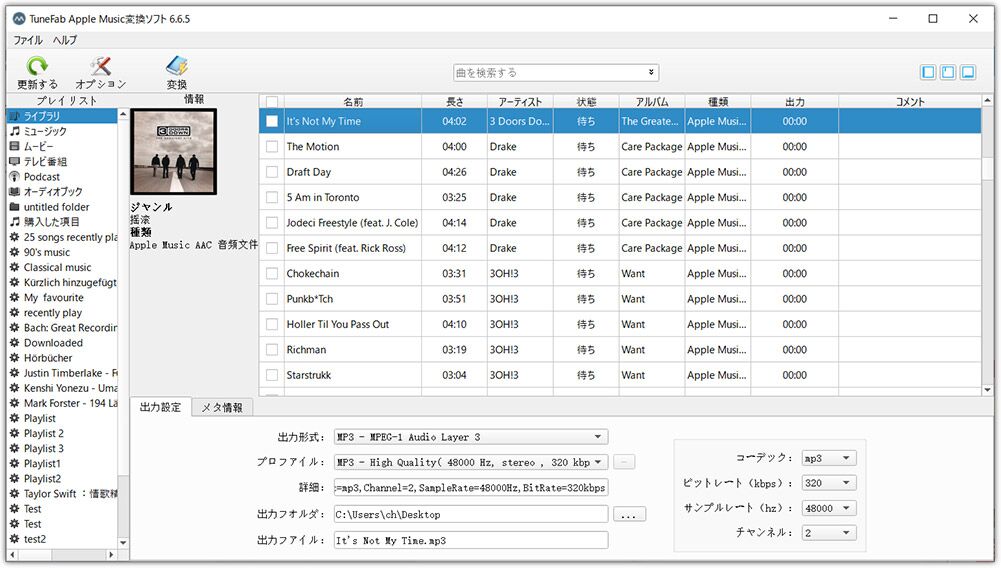Screen dimensions: 1001x568
Task: Open the Podcast icon entry
Action: (x=15, y=177)
